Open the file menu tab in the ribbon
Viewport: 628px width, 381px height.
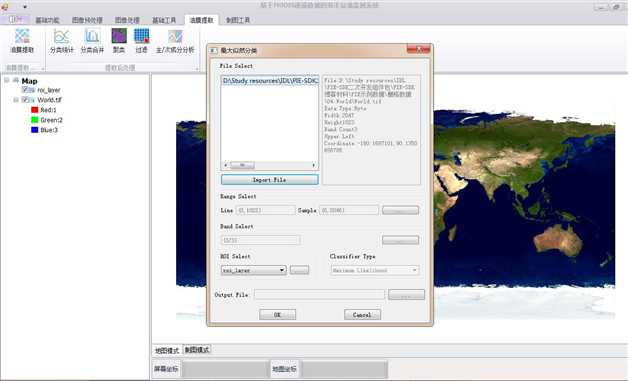pos(14,19)
